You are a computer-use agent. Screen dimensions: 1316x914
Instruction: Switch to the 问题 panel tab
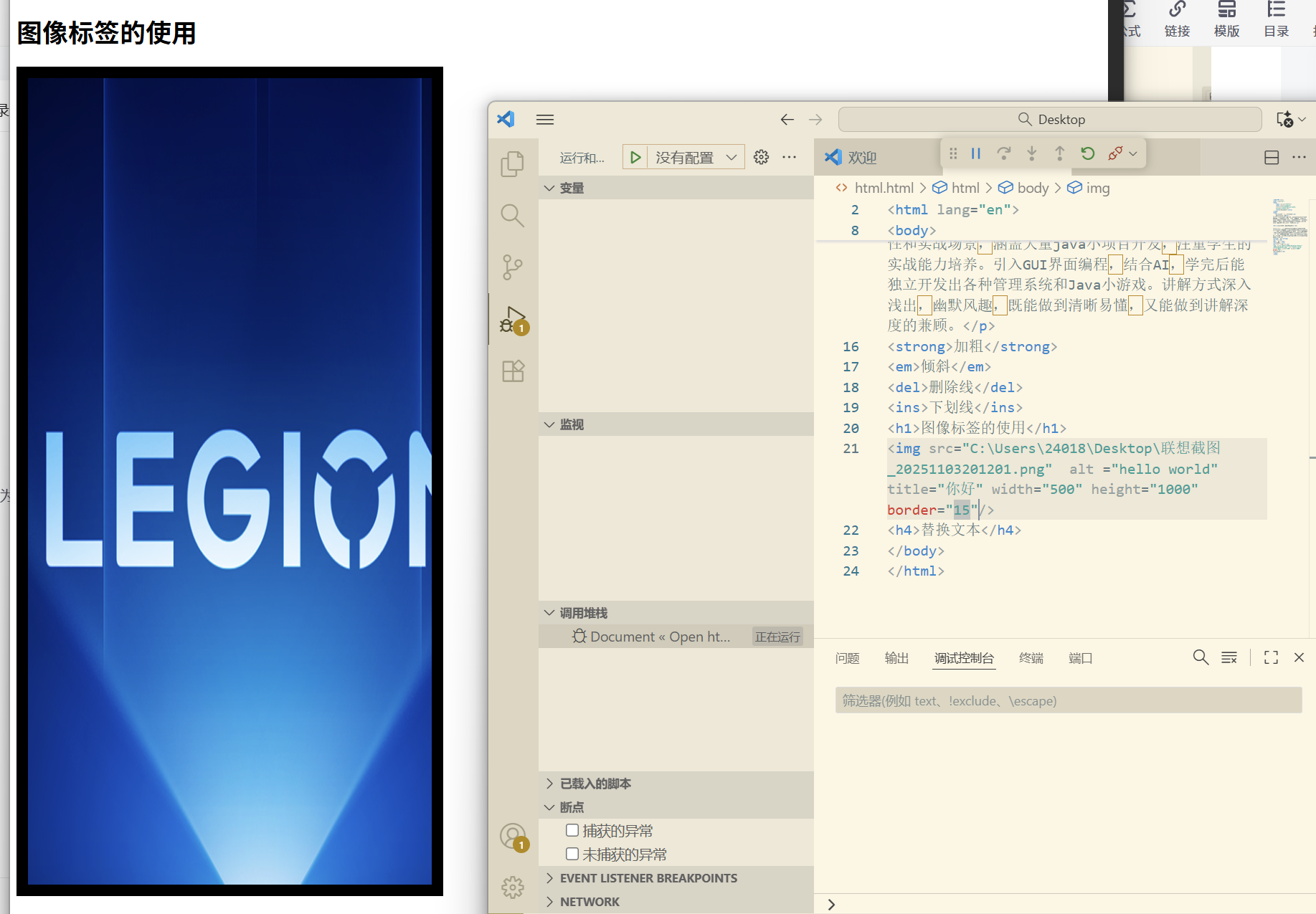tap(847, 658)
